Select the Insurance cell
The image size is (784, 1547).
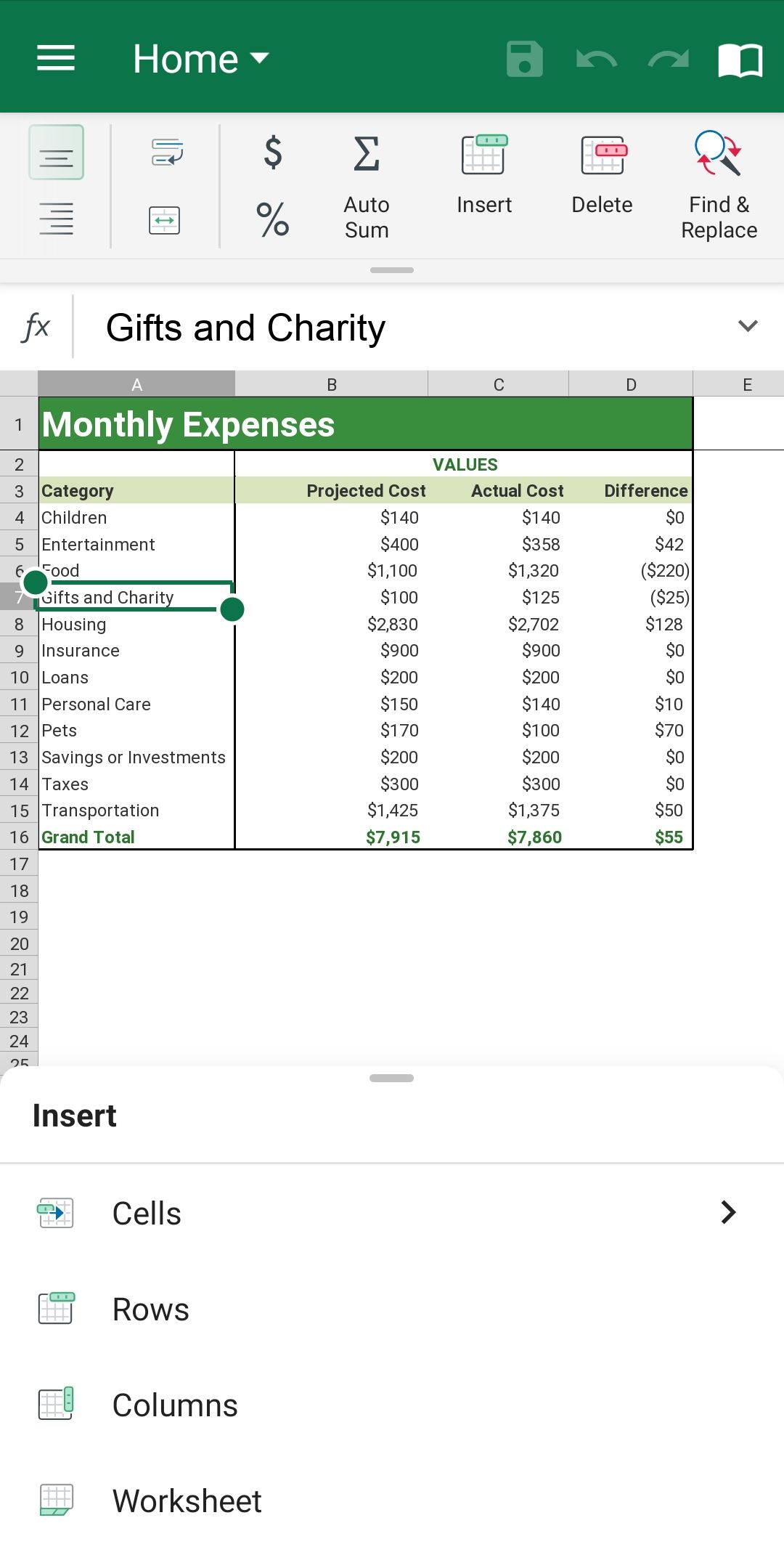coord(136,651)
